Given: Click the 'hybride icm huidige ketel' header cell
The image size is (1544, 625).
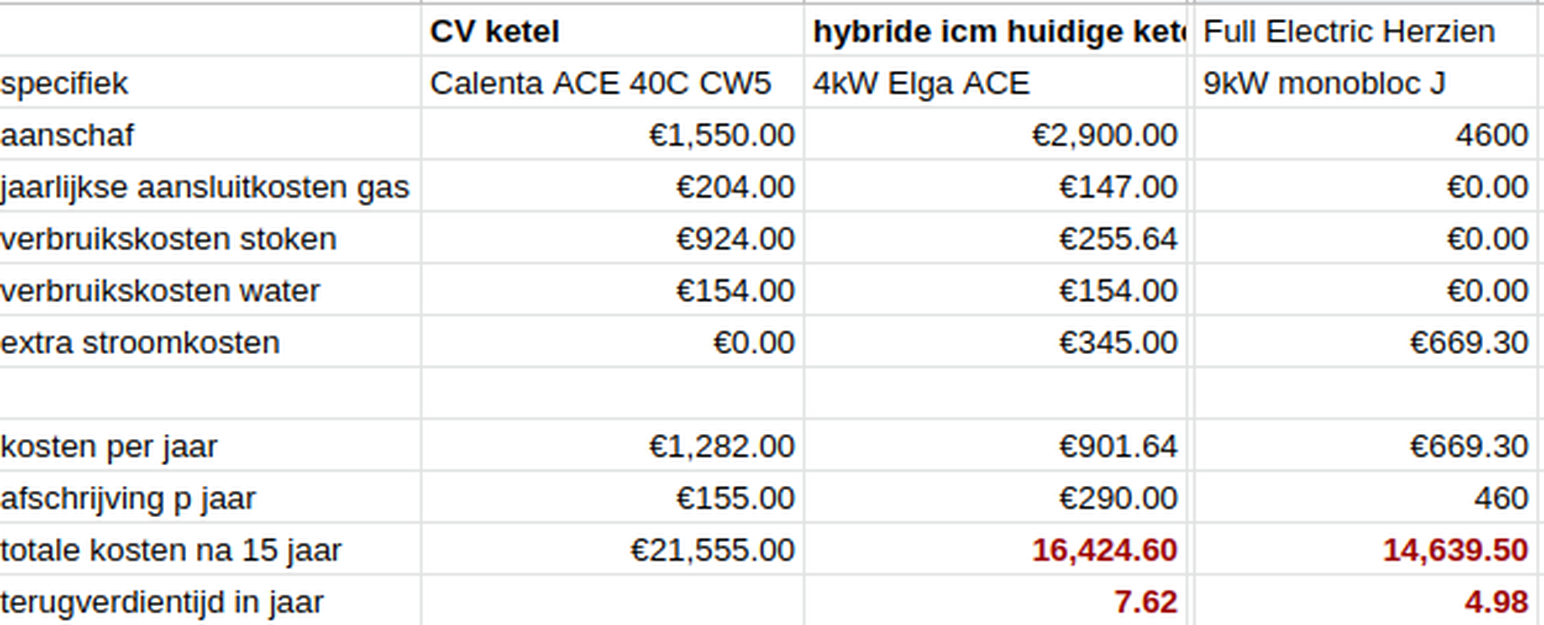Looking at the screenshot, I should coord(996,32).
